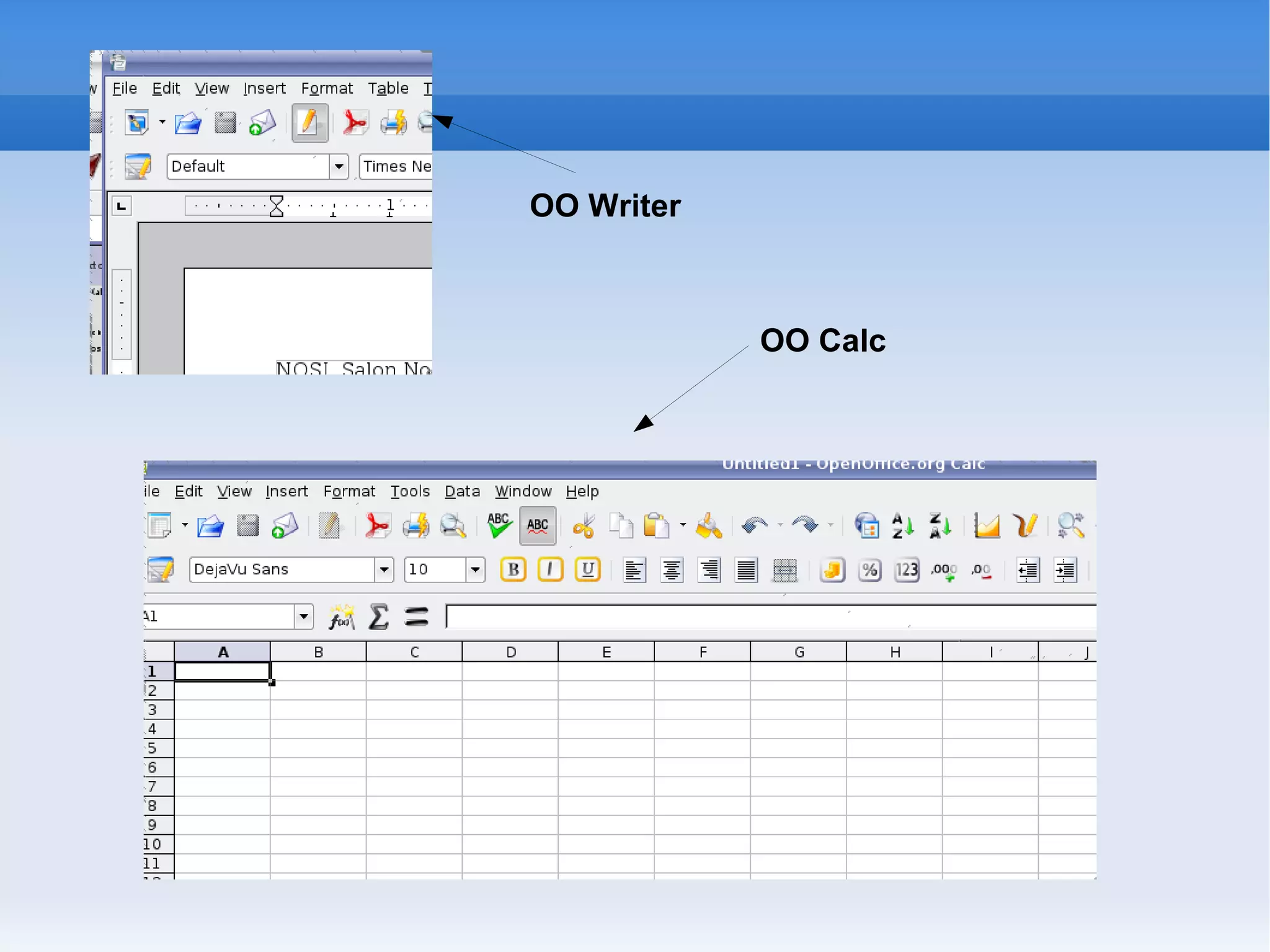
Task: Click the Sum sigma icon
Action: 378,616
